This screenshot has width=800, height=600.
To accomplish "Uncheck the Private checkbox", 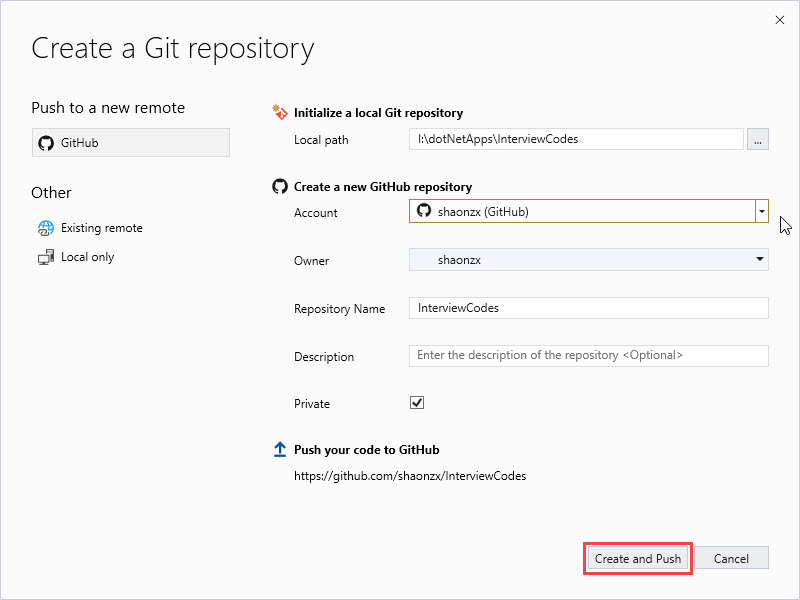I will tap(417, 403).
